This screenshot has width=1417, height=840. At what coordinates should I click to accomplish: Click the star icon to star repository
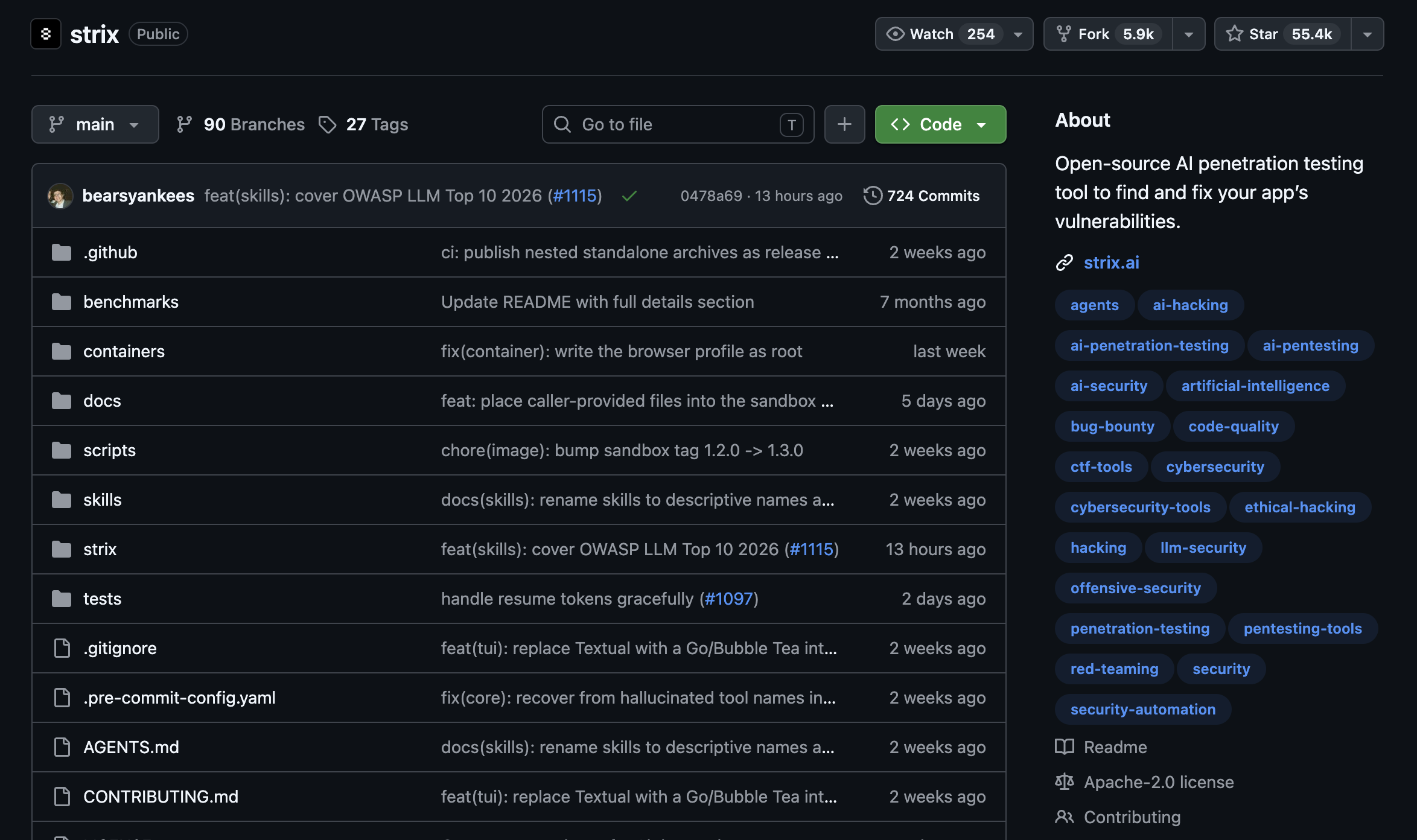pyautogui.click(x=1235, y=34)
